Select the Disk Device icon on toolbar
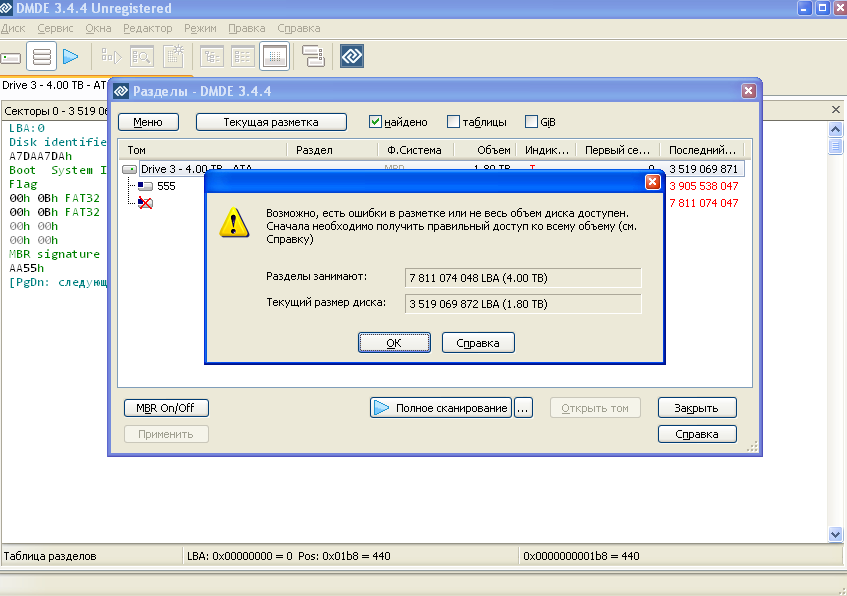The width and height of the screenshot is (847, 596). pyautogui.click(x=12, y=57)
